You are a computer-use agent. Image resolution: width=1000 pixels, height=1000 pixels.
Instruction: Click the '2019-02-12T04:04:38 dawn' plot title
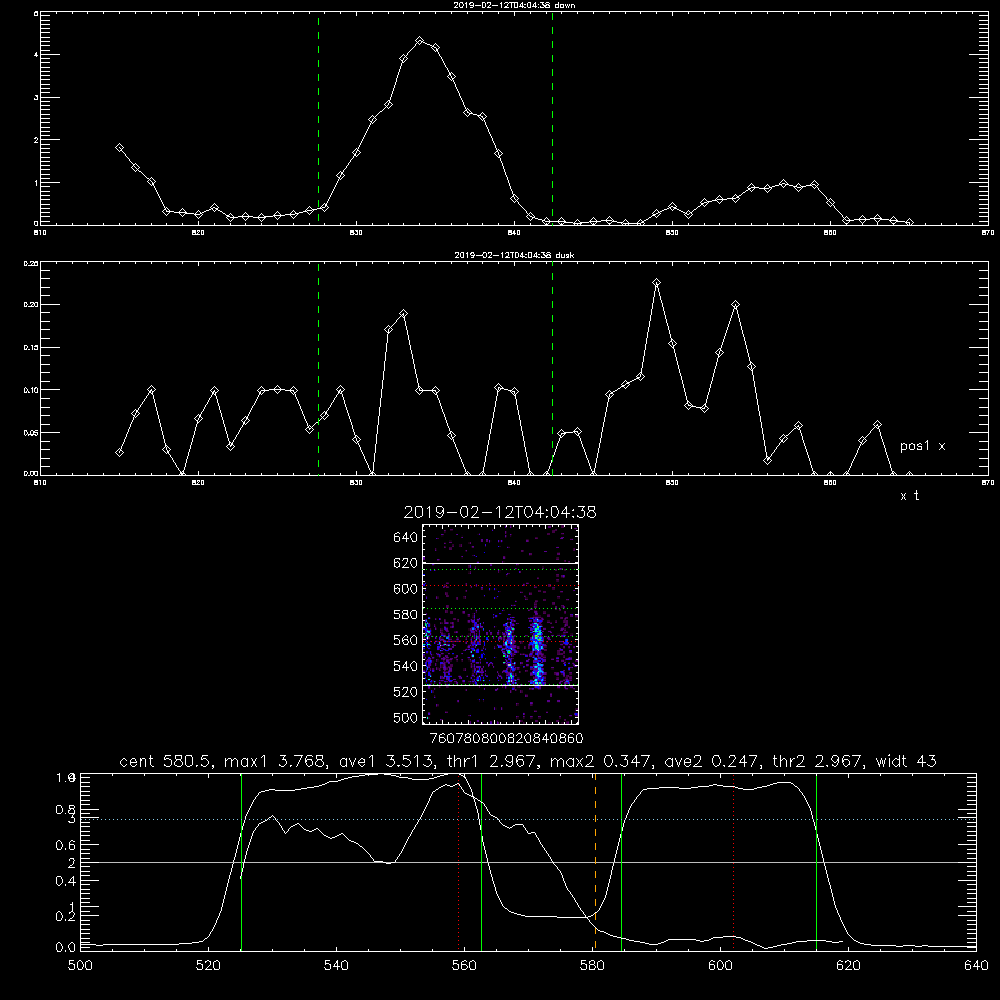[x=514, y=5]
